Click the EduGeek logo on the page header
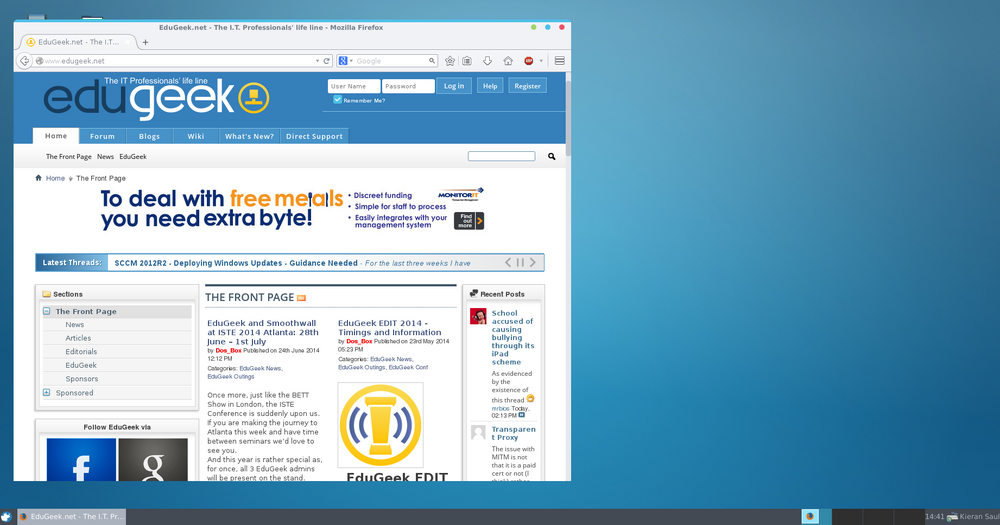 coord(156,98)
